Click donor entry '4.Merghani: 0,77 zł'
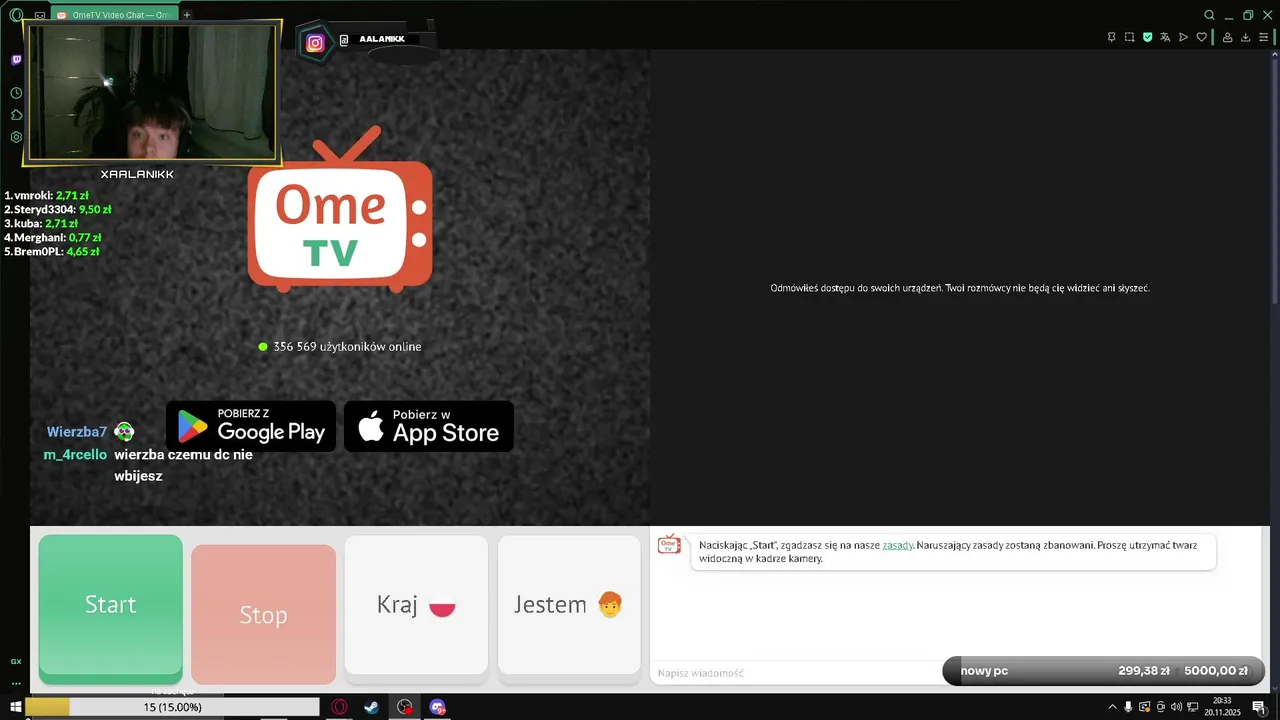Screen dimensions: 1280x720 53,238
